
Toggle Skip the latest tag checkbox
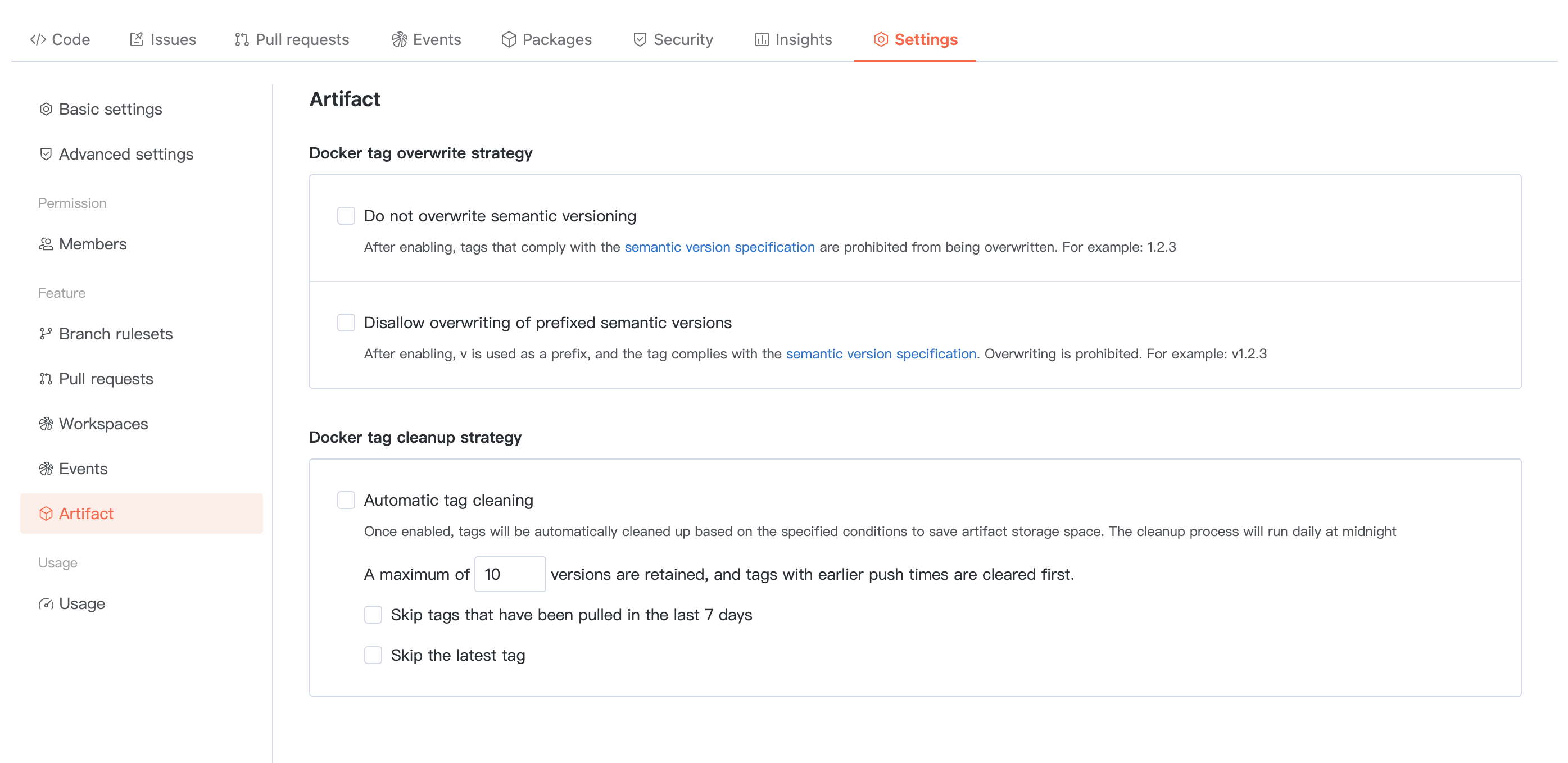373,655
